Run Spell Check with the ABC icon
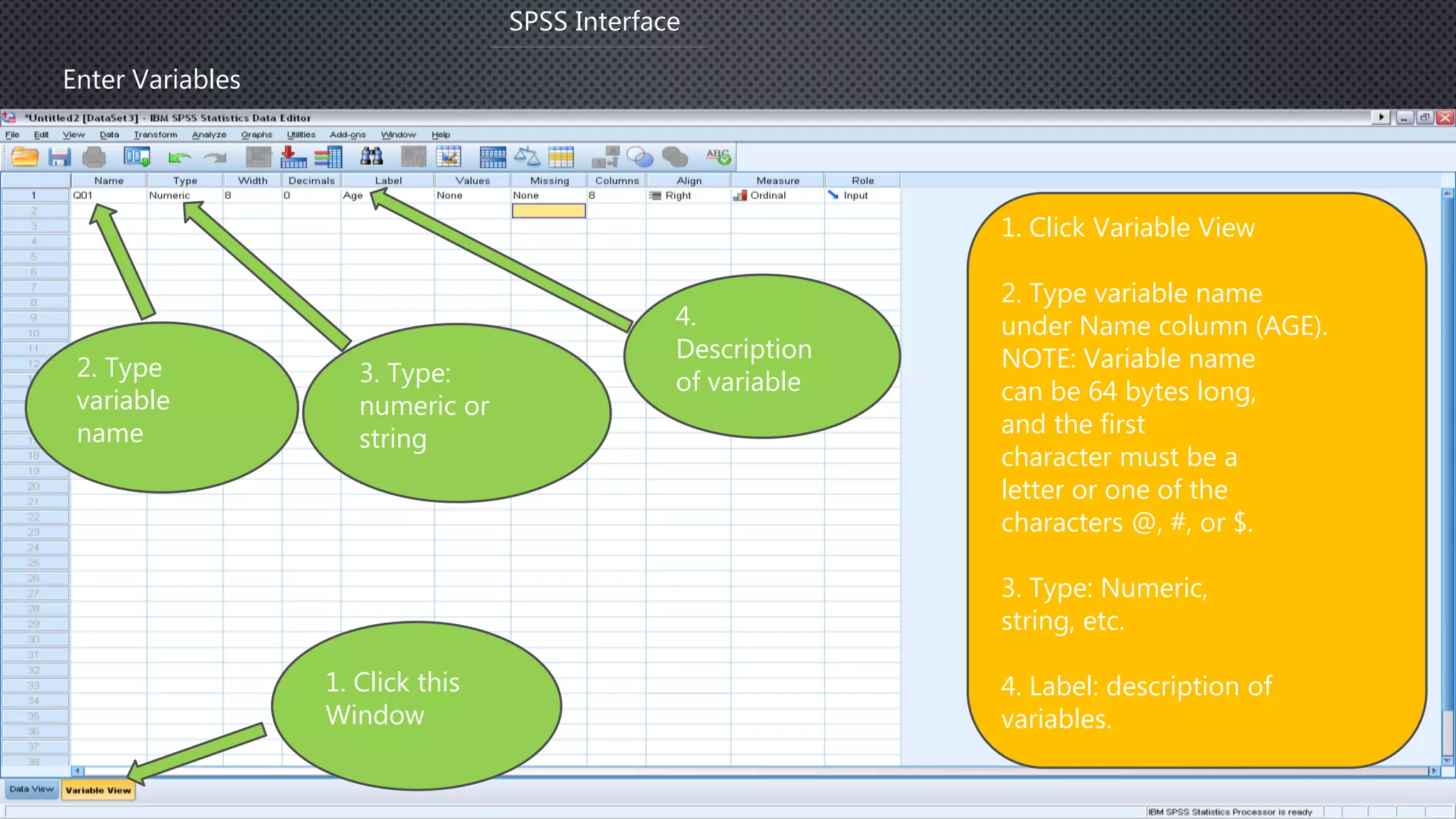1456x819 pixels. (x=718, y=156)
